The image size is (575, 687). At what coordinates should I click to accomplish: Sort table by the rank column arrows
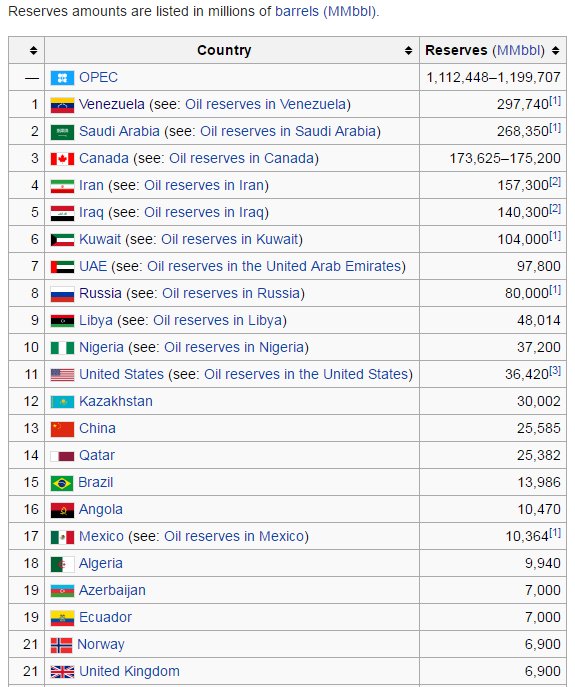pyautogui.click(x=33, y=50)
